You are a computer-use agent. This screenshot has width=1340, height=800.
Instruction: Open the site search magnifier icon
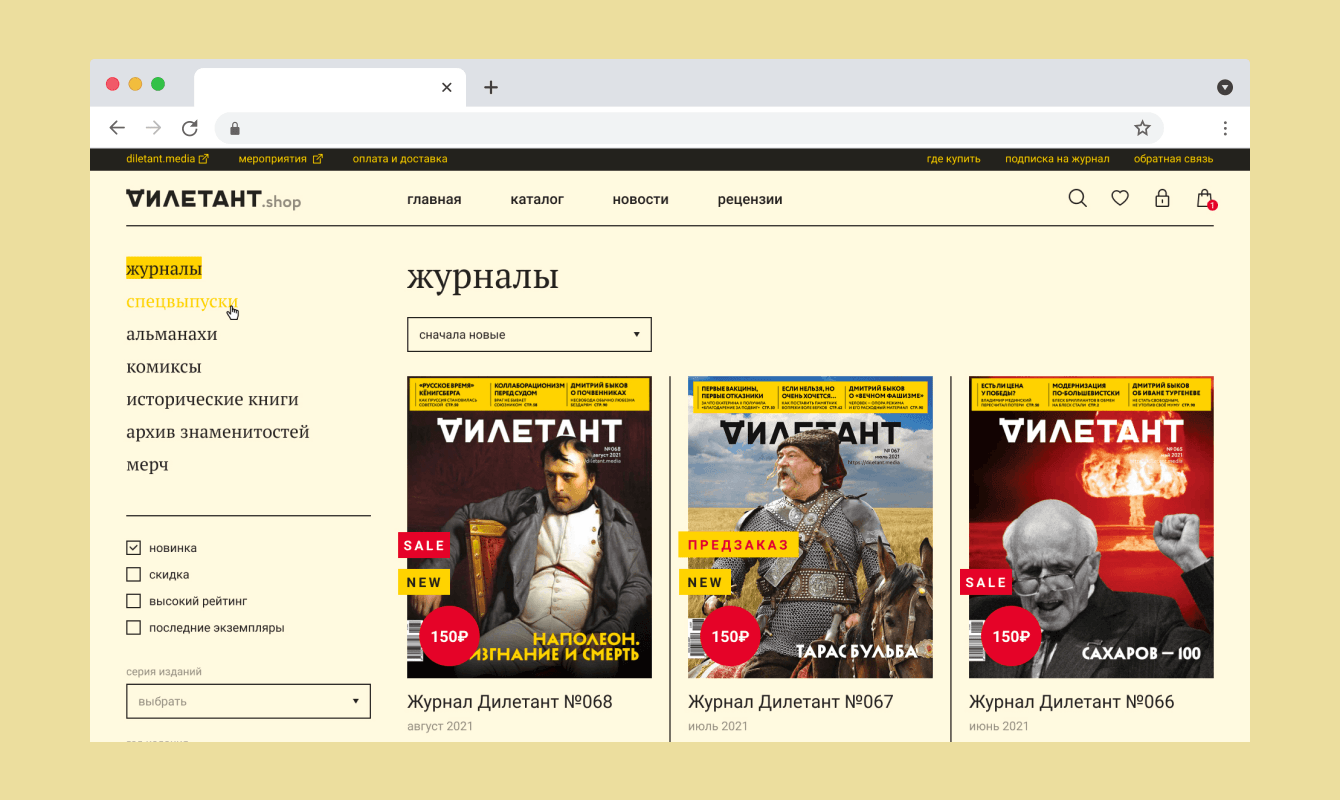[x=1077, y=198]
